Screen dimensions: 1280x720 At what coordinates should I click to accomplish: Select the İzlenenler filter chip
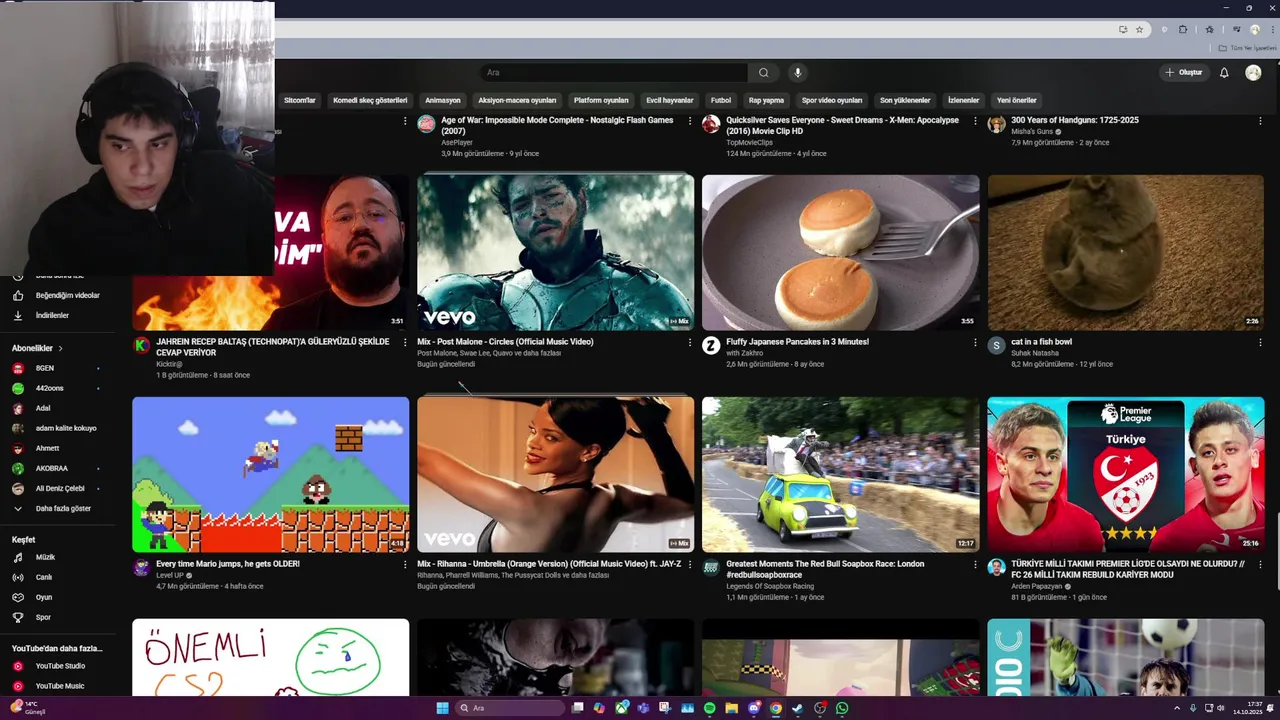coord(963,100)
